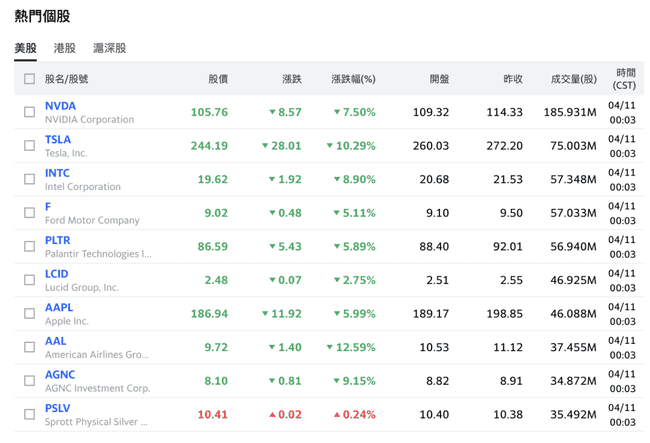The image size is (650, 443).
Task: Click NVDA volume 185.931M
Action: pos(570,112)
